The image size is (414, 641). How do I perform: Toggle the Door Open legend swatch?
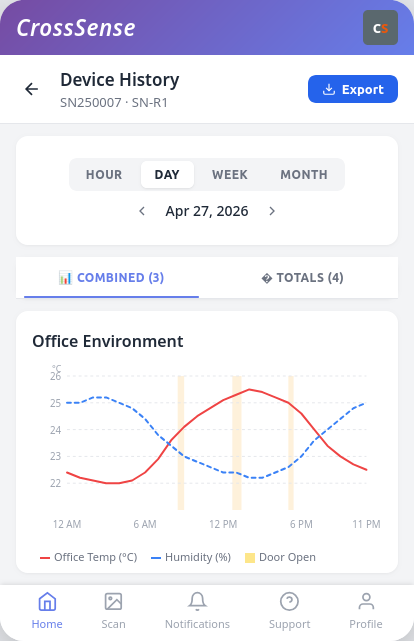pyautogui.click(x=250, y=558)
